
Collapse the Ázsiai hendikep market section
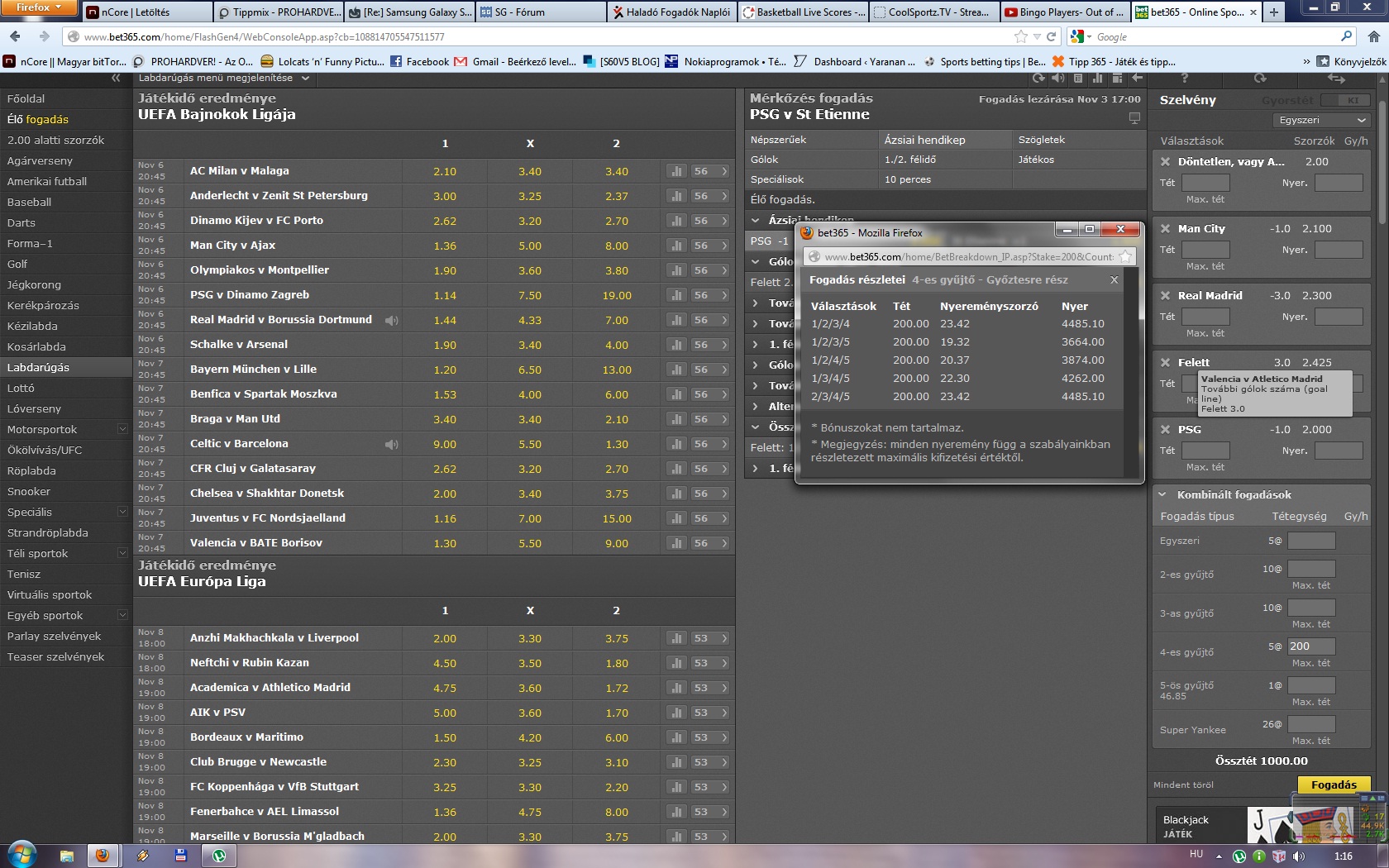point(756,221)
